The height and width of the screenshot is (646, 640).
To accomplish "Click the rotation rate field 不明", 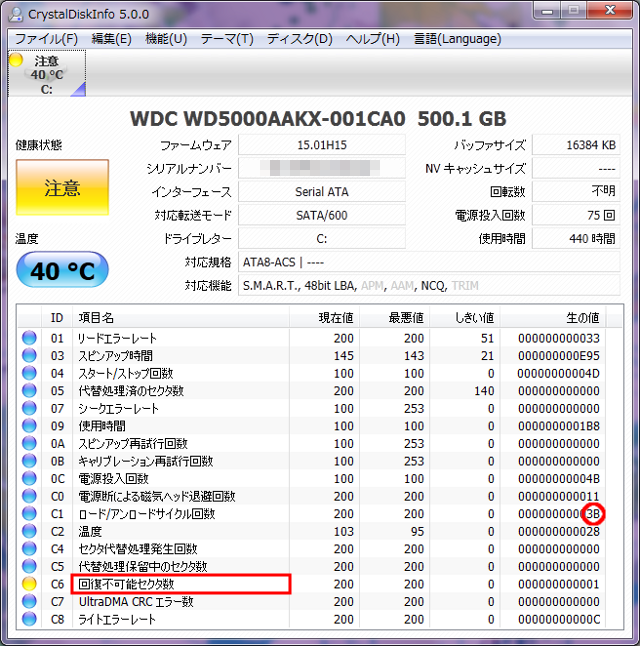I will click(x=576, y=192).
